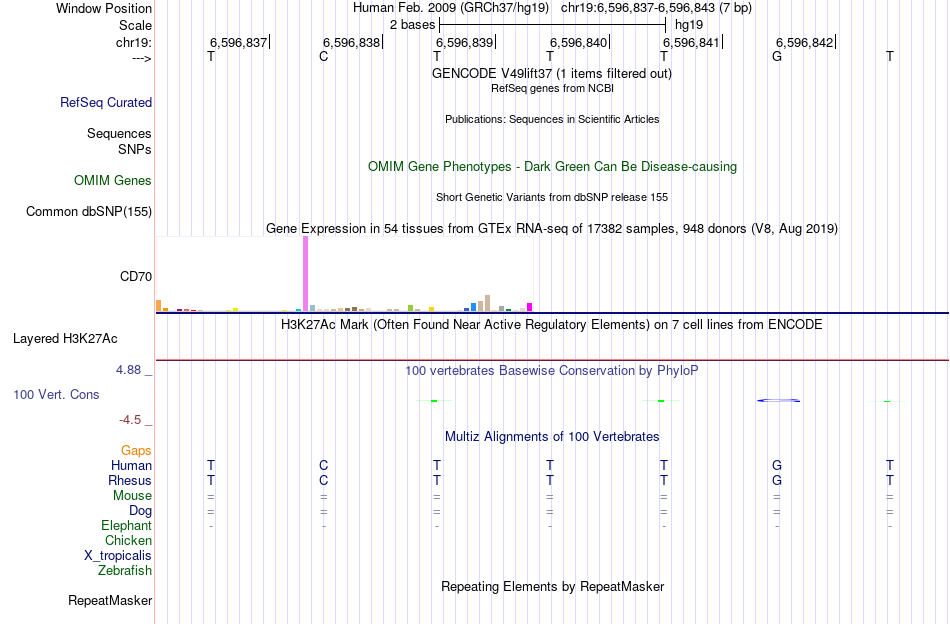Click the C base in the top sequence row
Viewport: 950px width, 624px height.
324,56
